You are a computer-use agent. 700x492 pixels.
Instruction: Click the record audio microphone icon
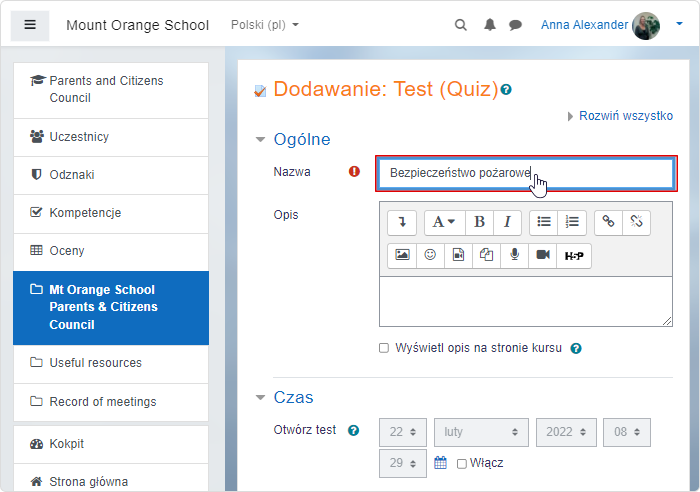(514, 255)
